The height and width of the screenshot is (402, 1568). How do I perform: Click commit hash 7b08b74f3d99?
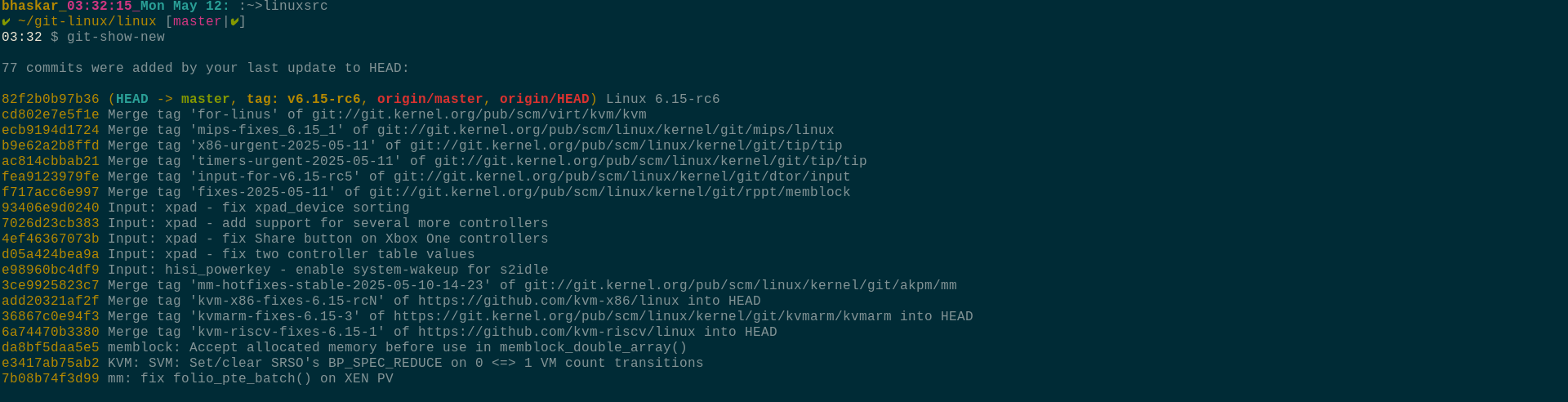tap(51, 379)
